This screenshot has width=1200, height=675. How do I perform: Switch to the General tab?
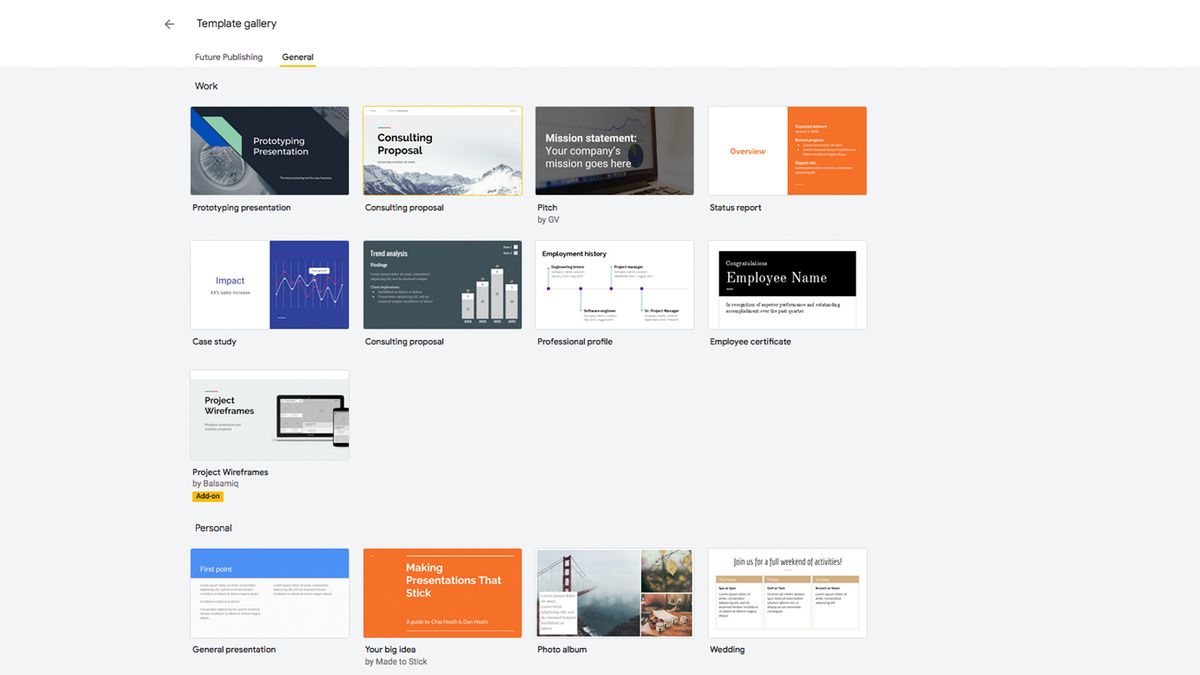pyautogui.click(x=297, y=57)
